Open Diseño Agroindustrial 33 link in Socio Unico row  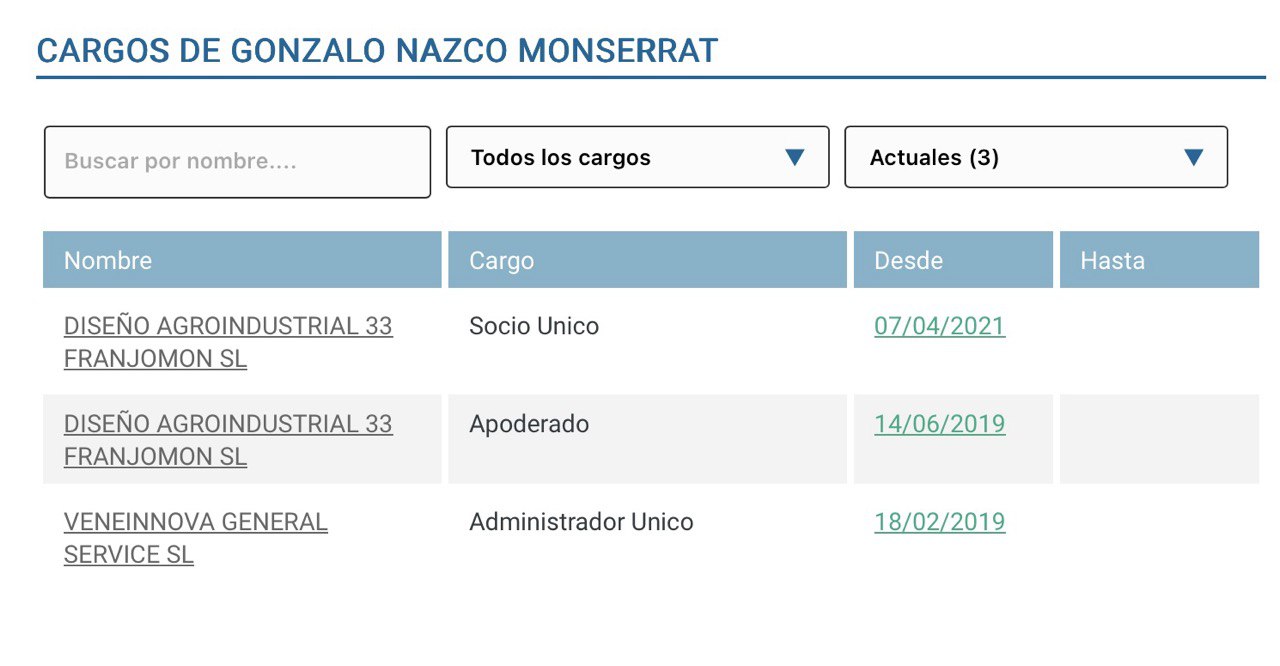coord(228,342)
